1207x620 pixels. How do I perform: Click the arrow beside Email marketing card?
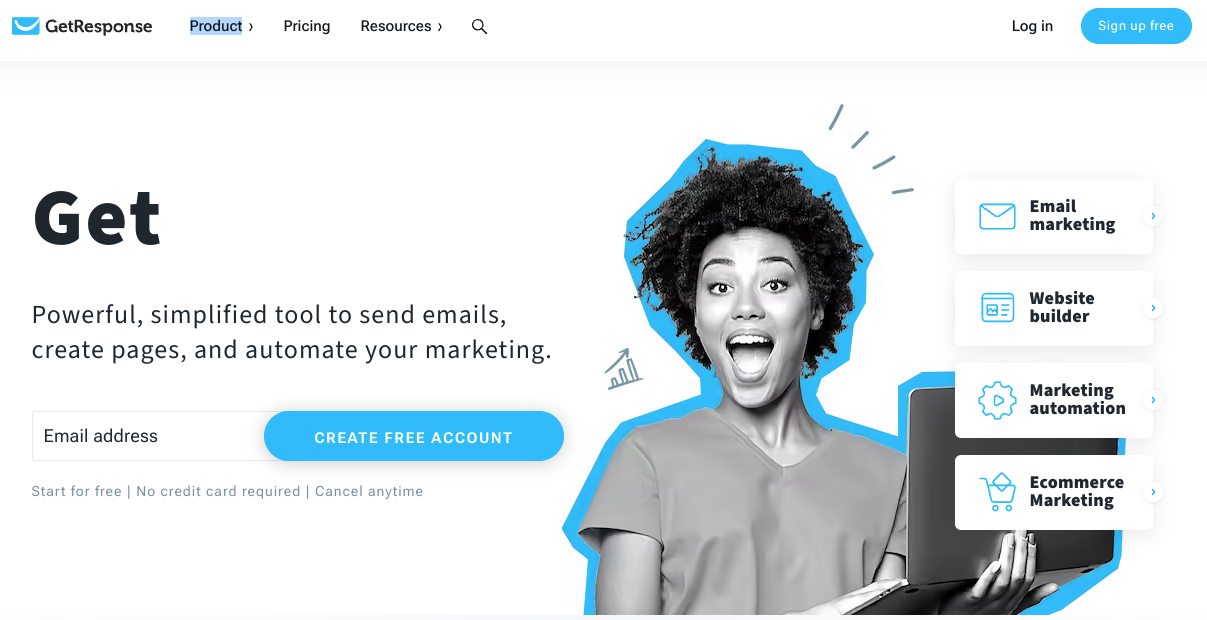(1154, 216)
